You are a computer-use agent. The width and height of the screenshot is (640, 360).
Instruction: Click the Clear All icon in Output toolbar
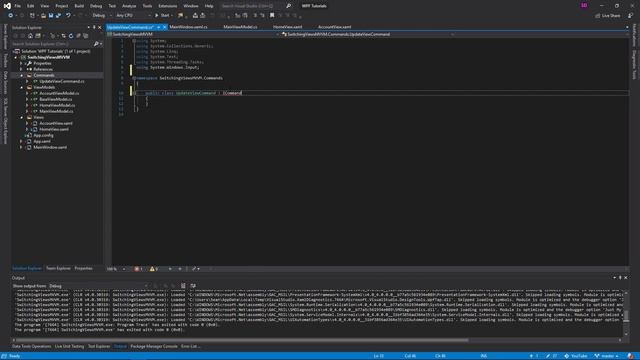coord(183,286)
